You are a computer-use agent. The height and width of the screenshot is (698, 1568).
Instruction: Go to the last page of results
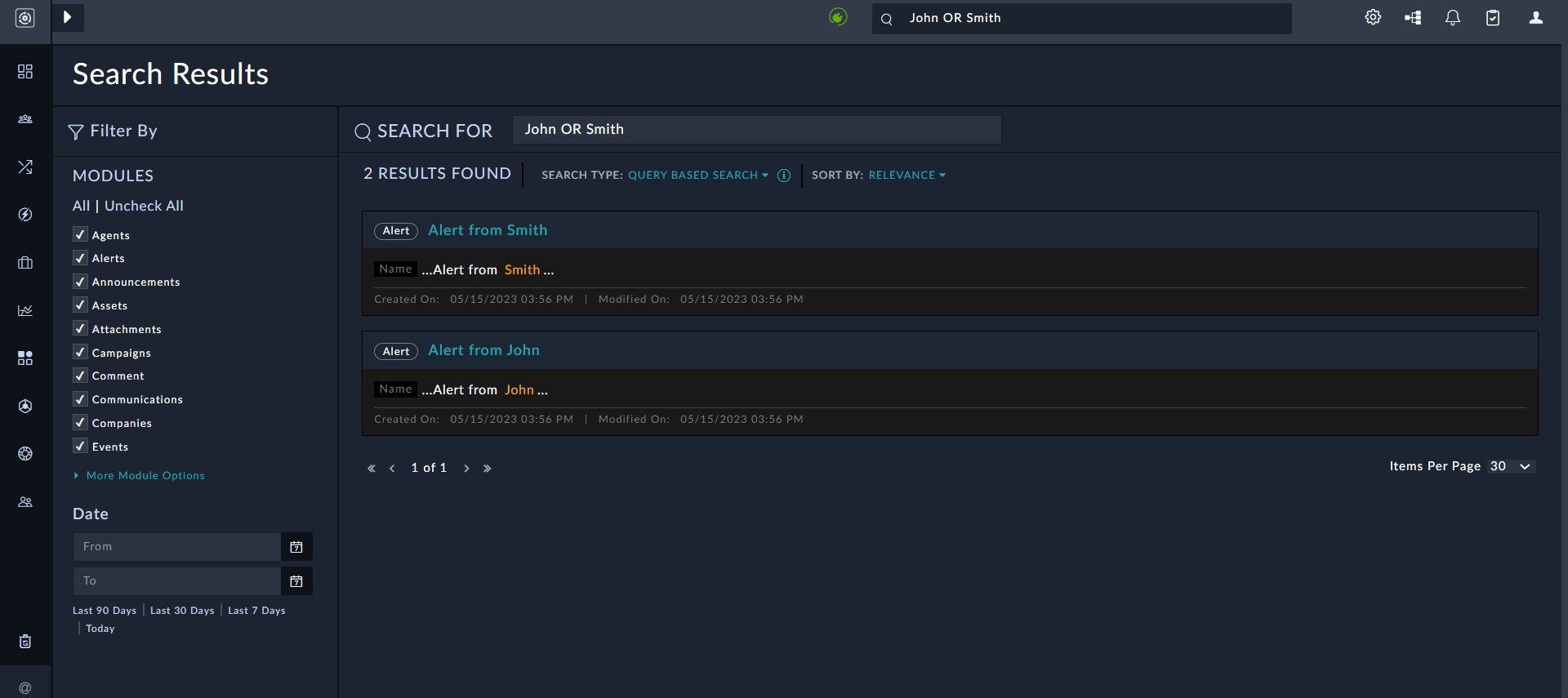coord(488,469)
